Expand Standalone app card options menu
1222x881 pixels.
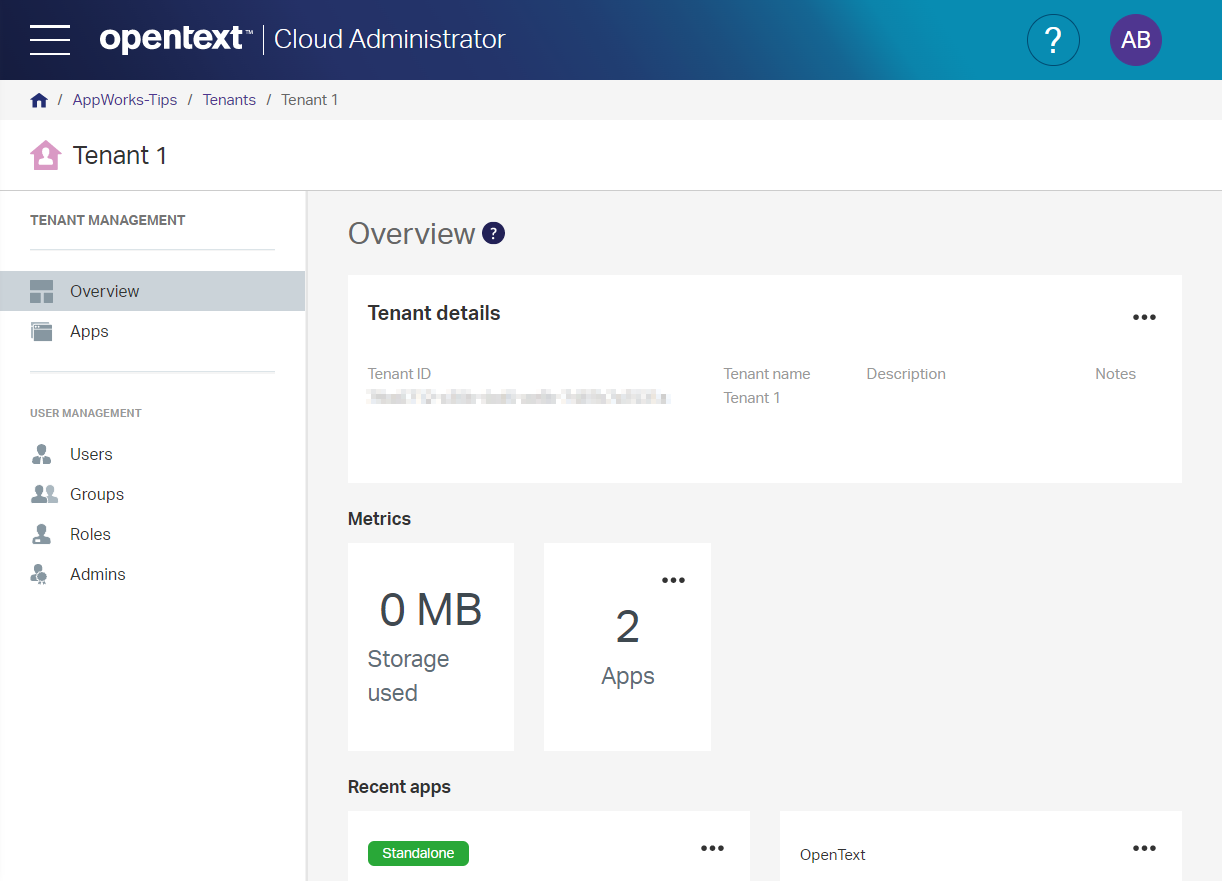[712, 848]
